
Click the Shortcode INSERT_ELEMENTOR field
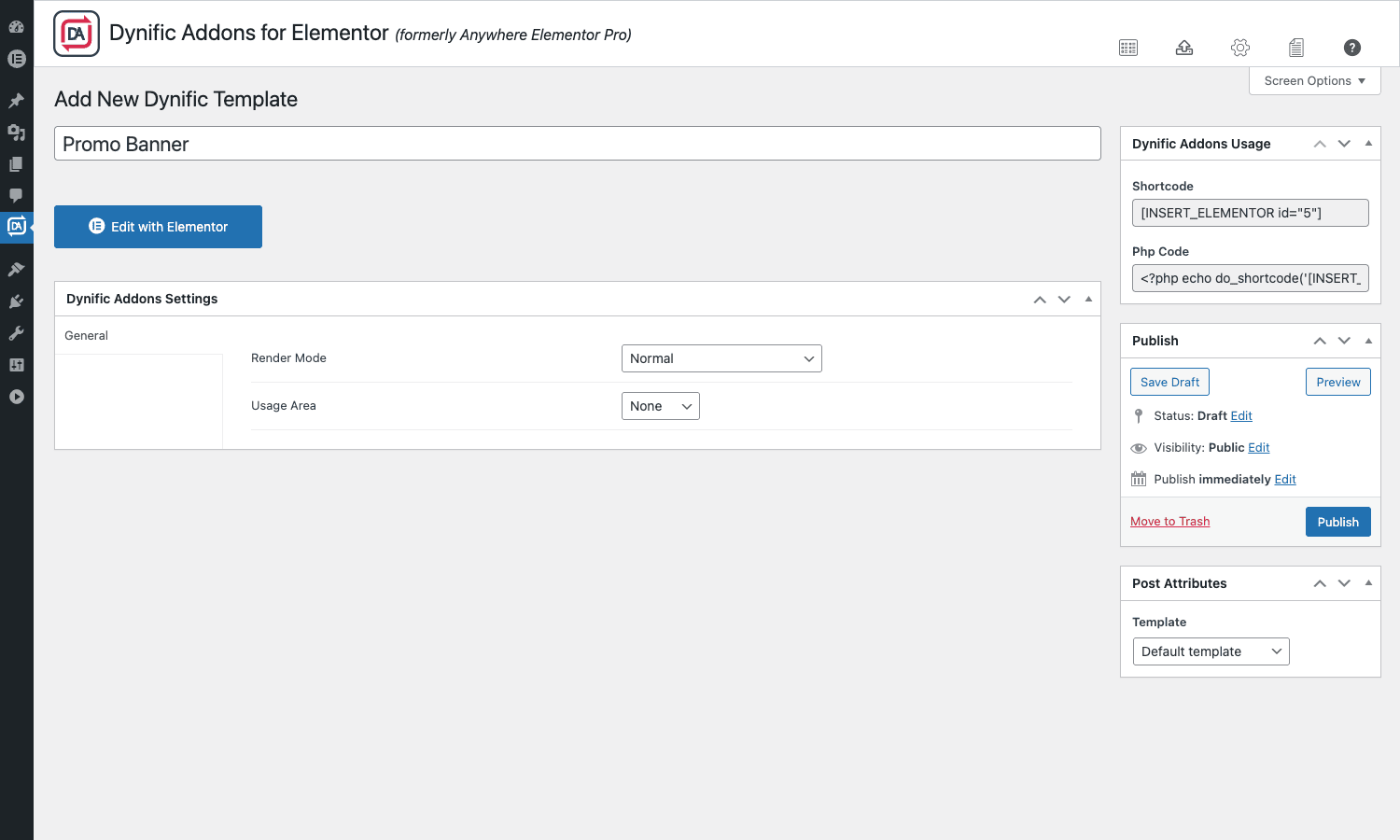pyautogui.click(x=1251, y=213)
